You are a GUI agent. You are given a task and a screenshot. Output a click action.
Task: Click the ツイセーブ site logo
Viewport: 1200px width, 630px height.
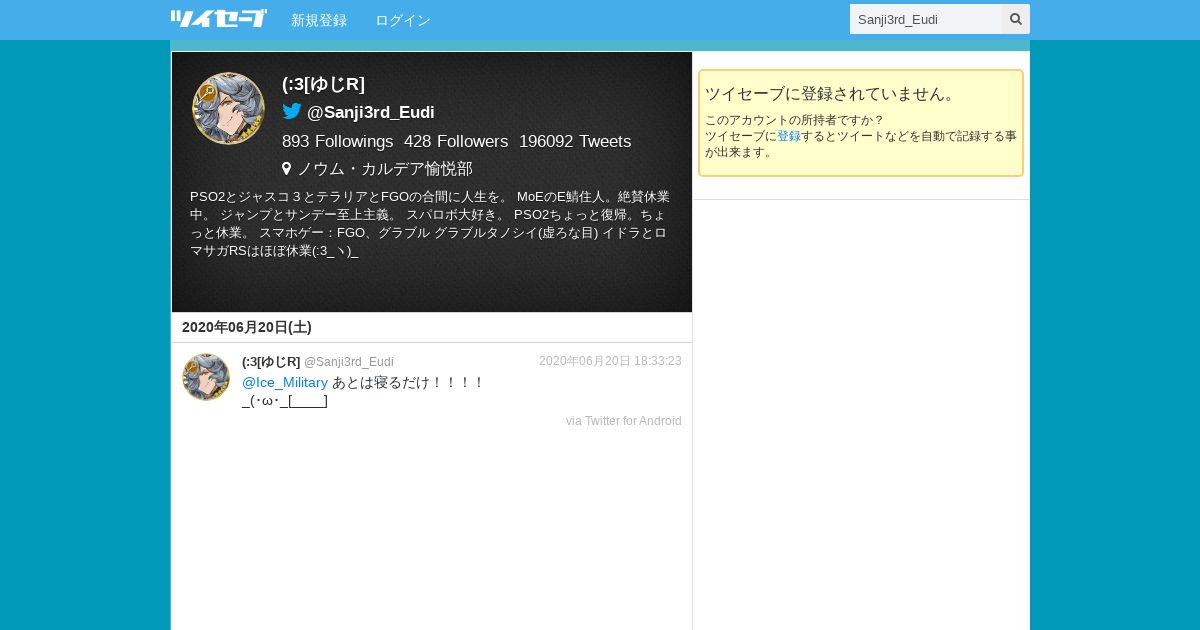[219, 19]
